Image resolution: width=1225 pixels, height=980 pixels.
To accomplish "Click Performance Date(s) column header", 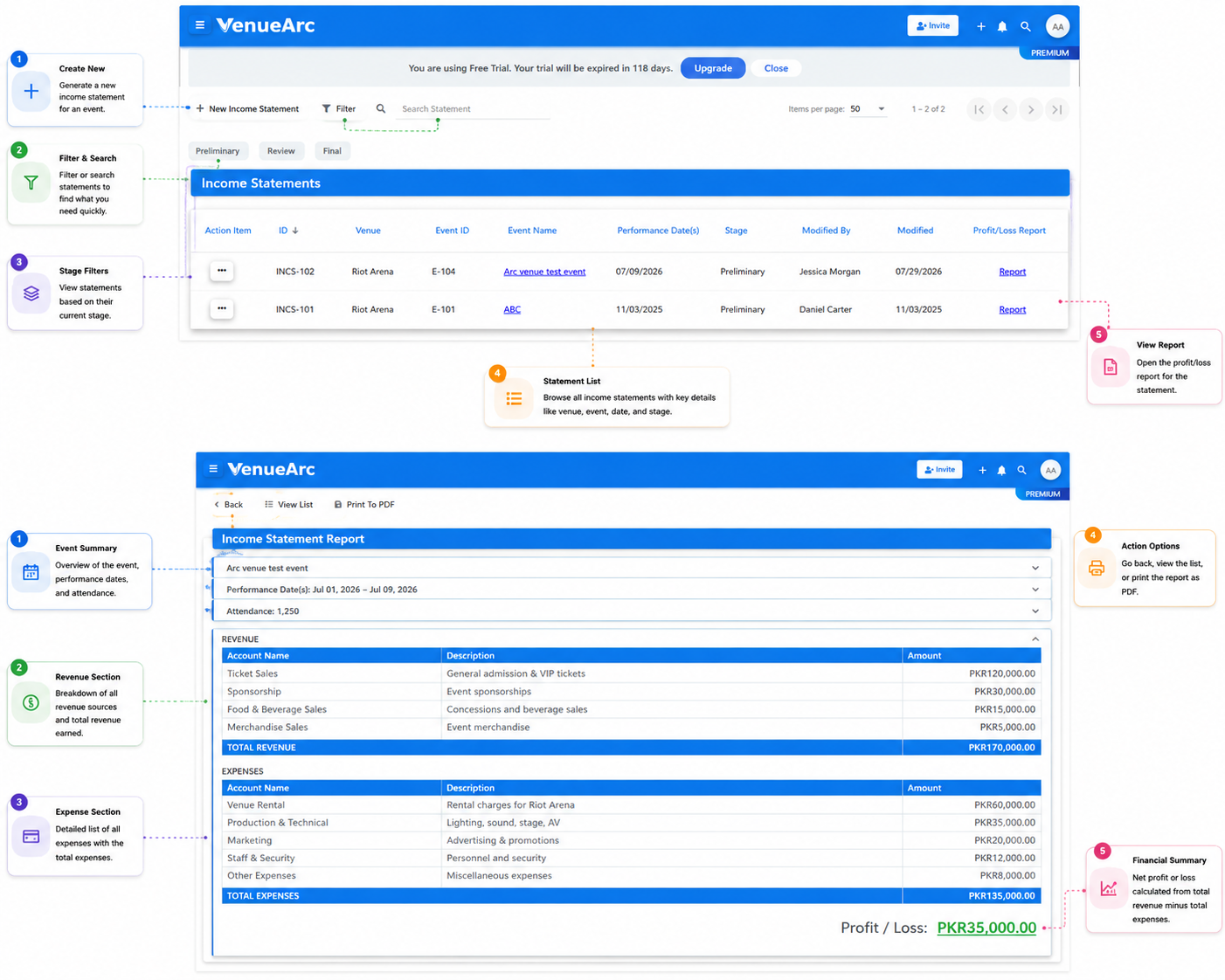I will [658, 231].
